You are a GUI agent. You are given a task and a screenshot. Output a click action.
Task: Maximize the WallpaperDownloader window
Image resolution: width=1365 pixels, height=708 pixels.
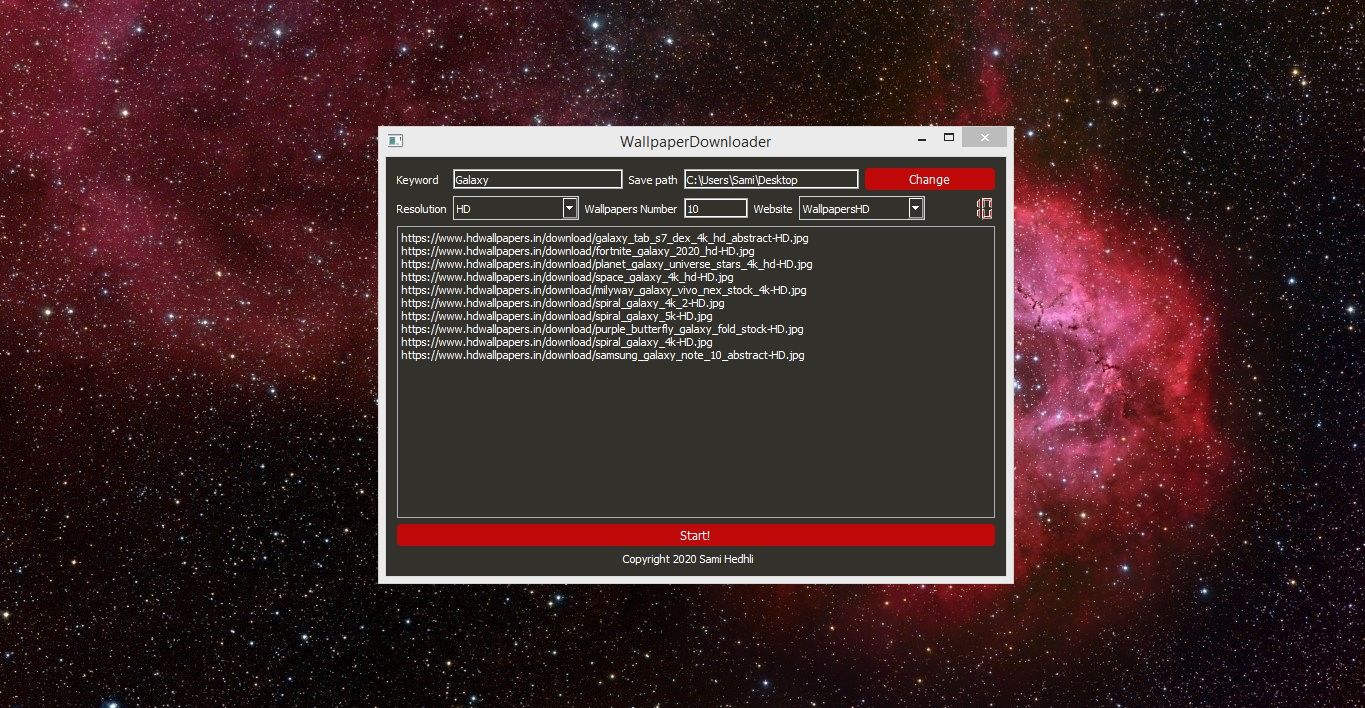949,137
